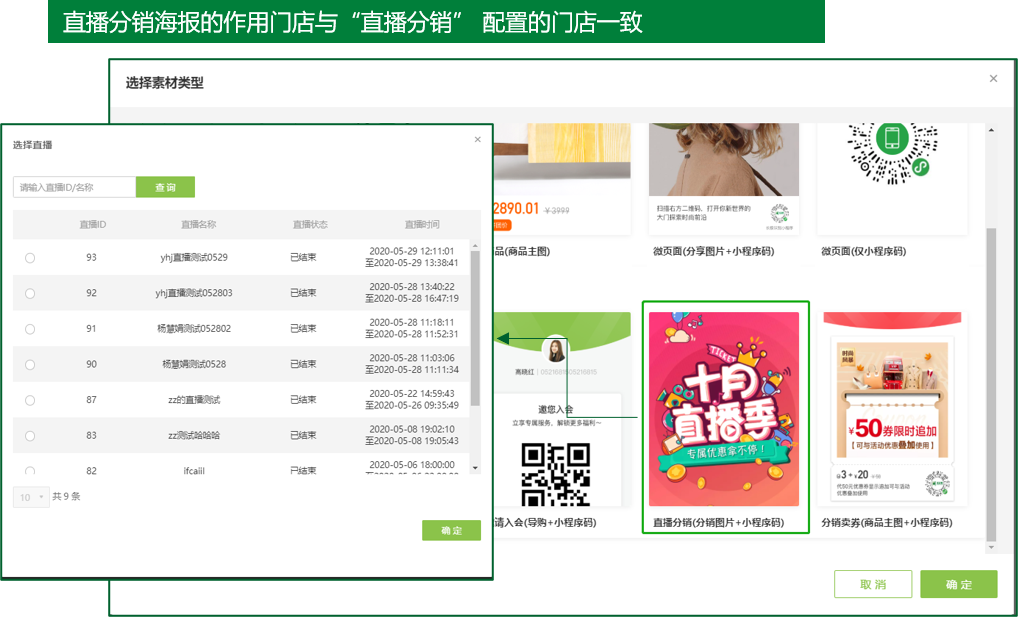
Task: Click live name zz的直播测试
Action: (194, 400)
